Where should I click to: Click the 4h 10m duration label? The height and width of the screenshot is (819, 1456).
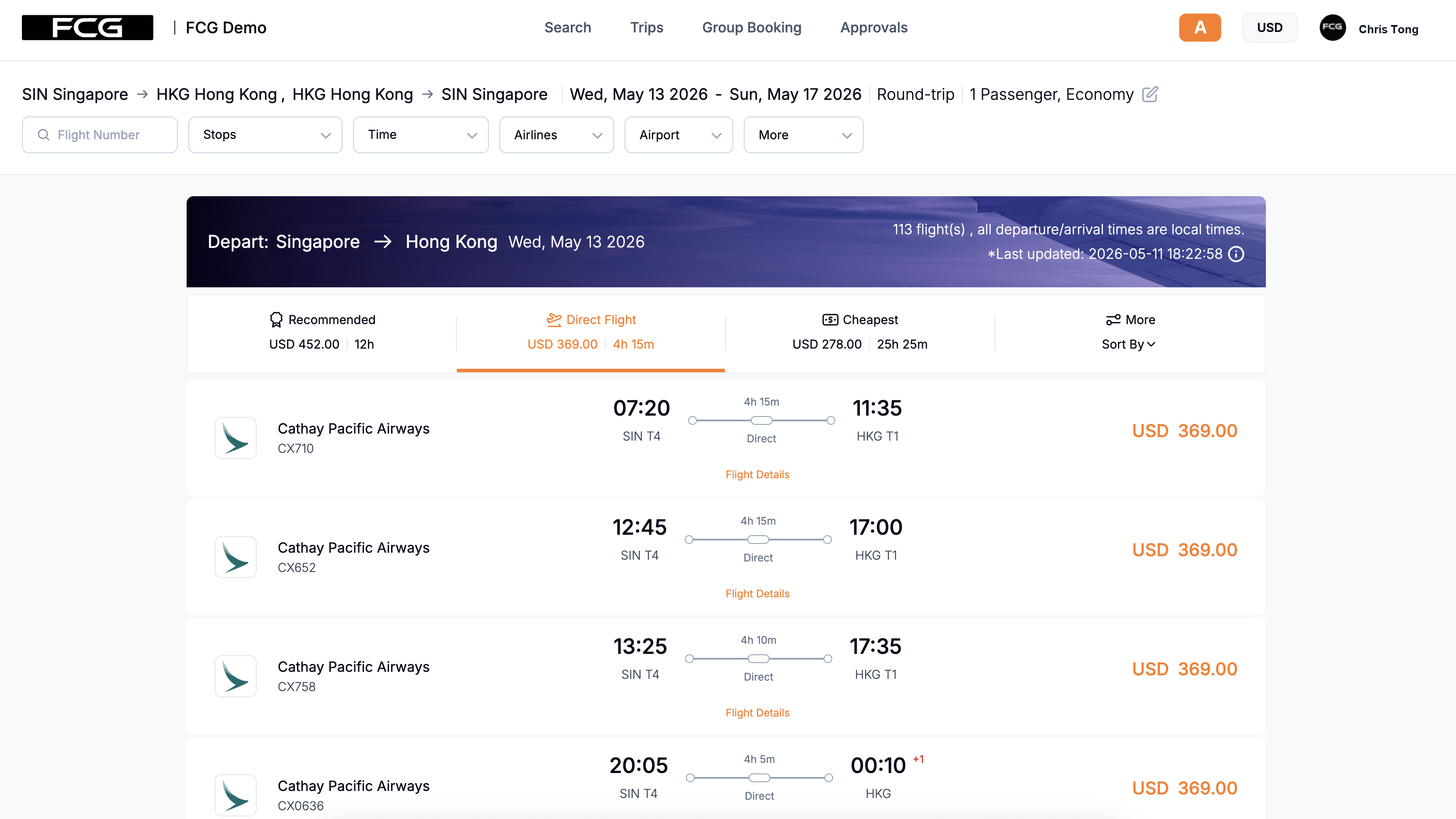point(759,640)
